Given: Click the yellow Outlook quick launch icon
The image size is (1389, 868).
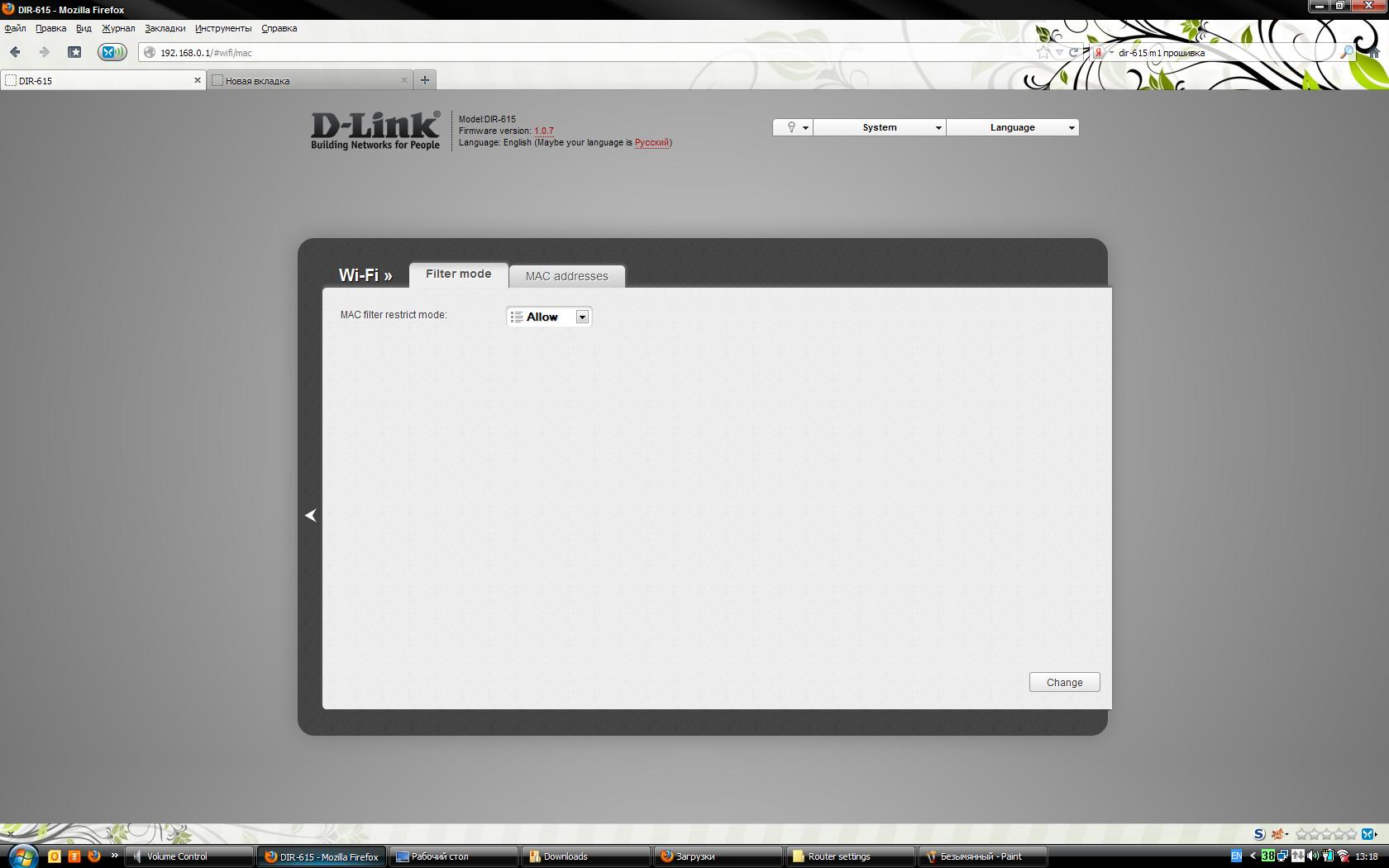Looking at the screenshot, I should 55,856.
